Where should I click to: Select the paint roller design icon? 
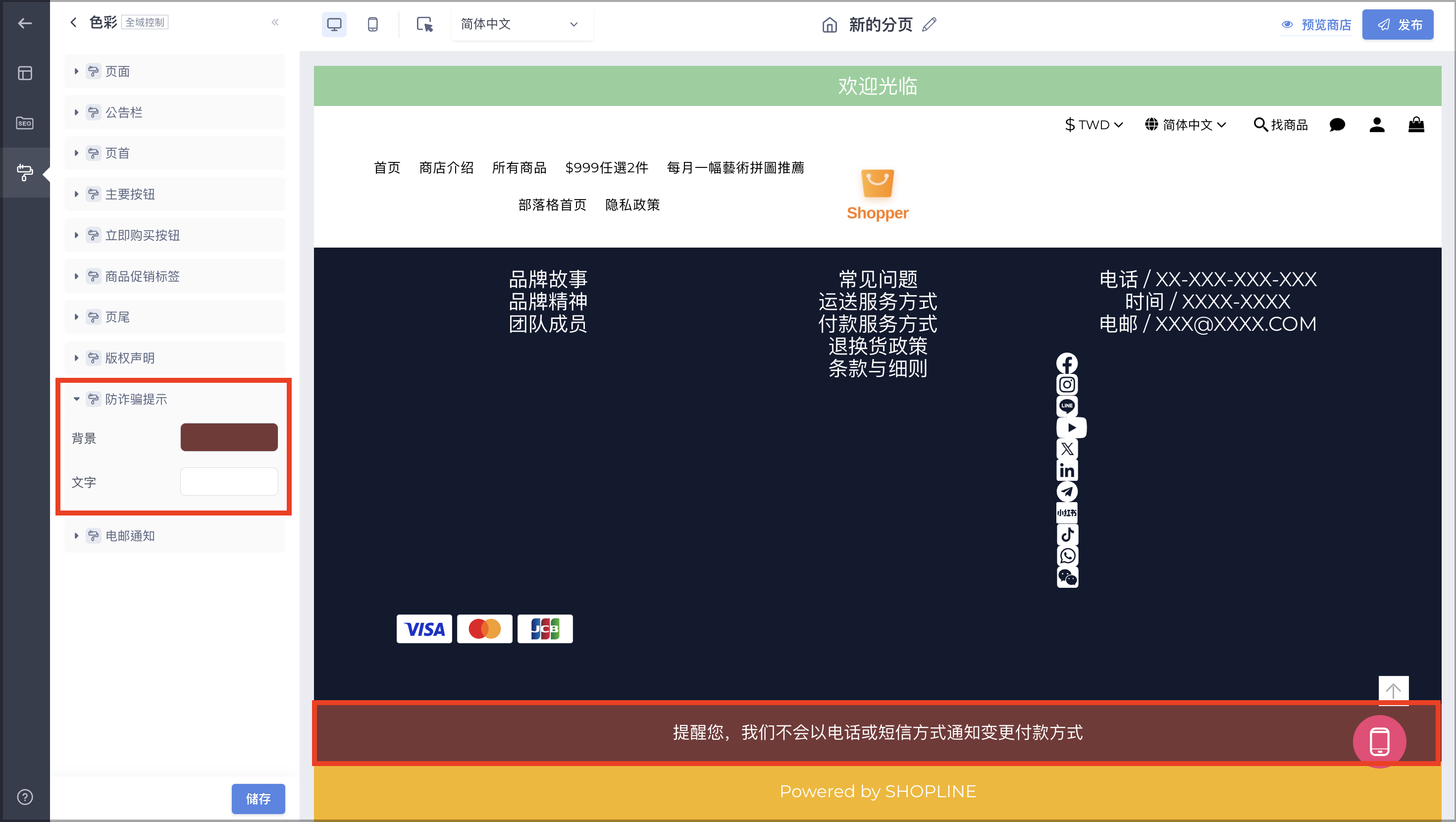[x=25, y=172]
